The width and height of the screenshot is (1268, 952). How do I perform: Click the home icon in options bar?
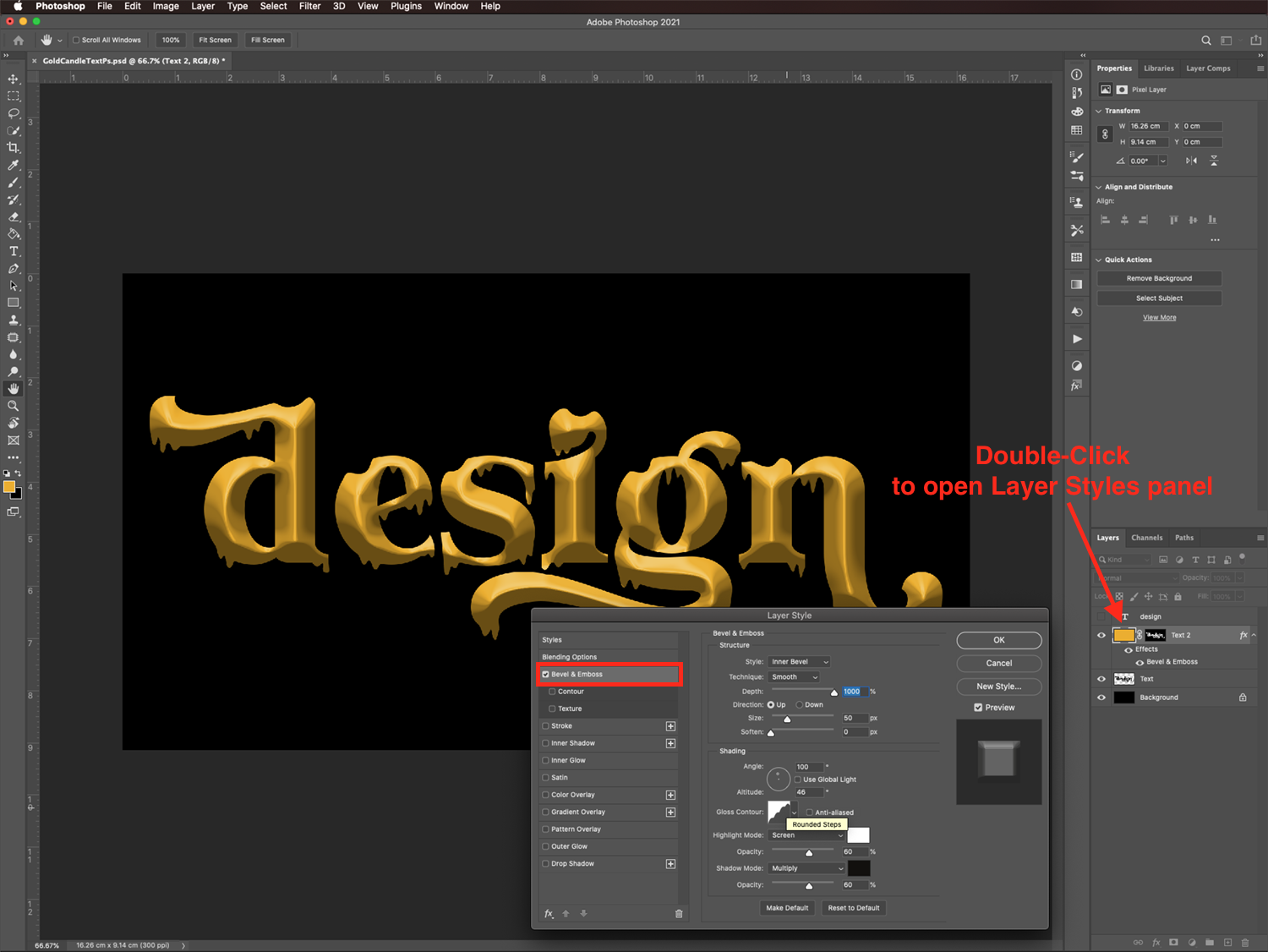pos(19,40)
